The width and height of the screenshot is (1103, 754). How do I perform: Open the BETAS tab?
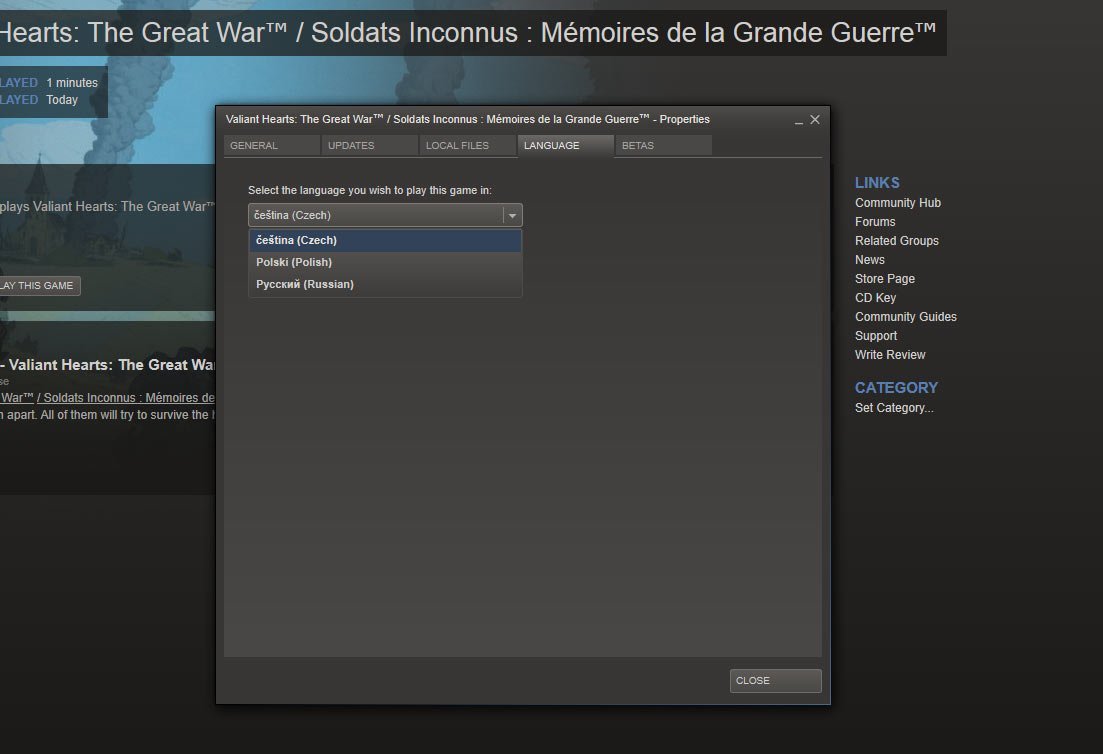pos(663,146)
